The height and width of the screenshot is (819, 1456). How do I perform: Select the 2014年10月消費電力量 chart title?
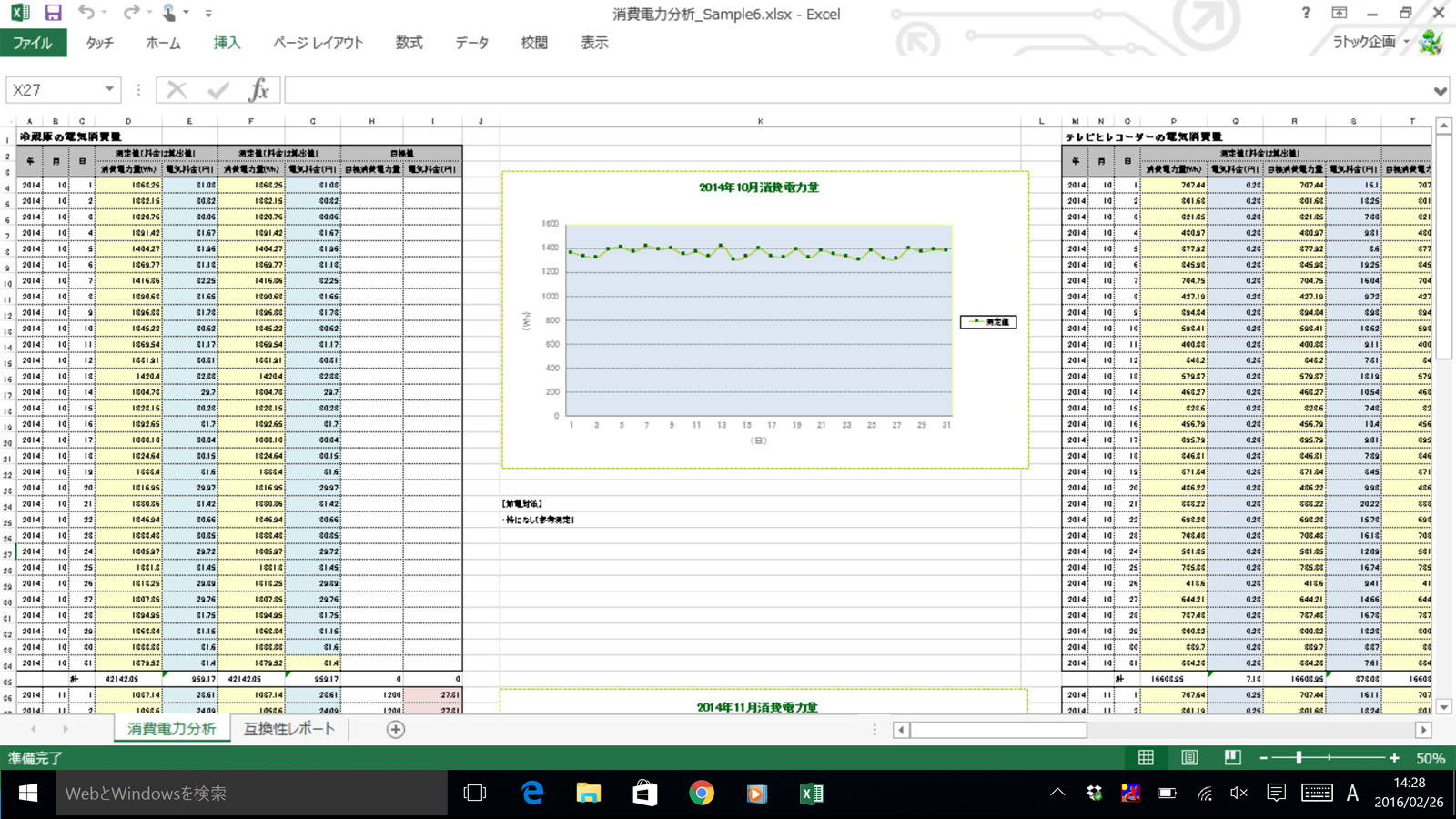pyautogui.click(x=759, y=187)
